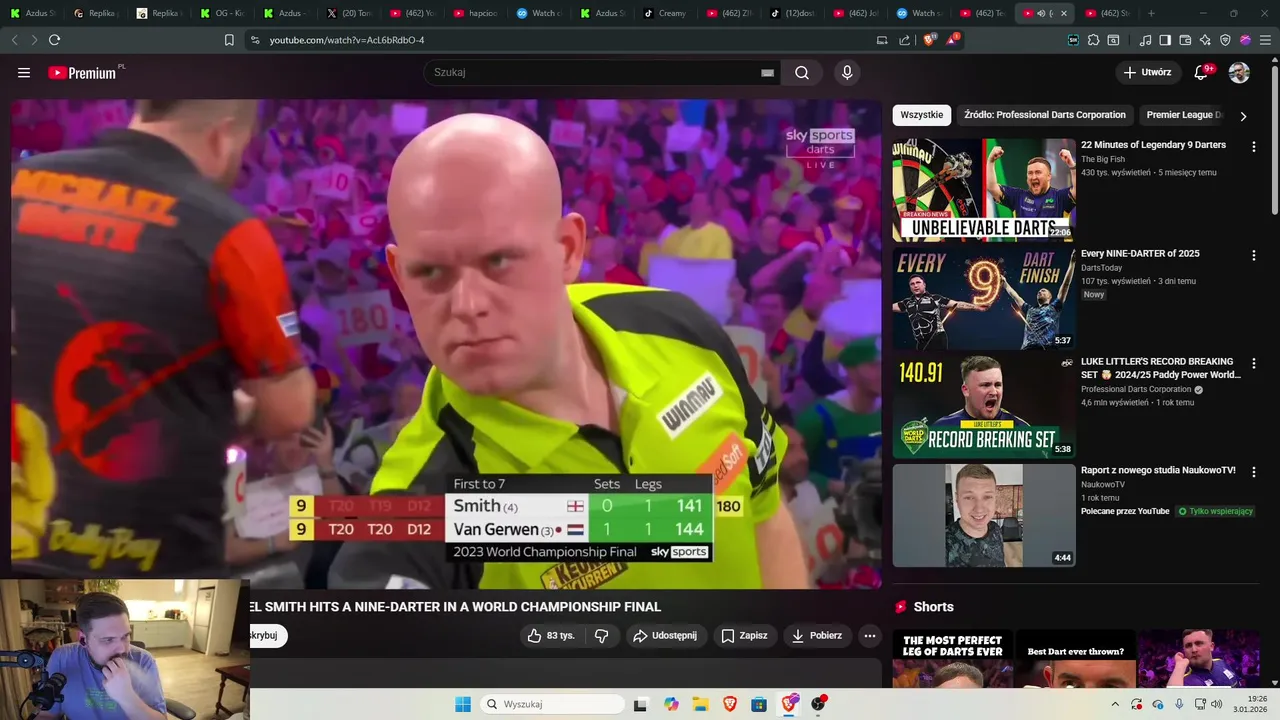Screen dimensions: 1280x720
Task: View site information icon beside URL
Action: [x=255, y=40]
